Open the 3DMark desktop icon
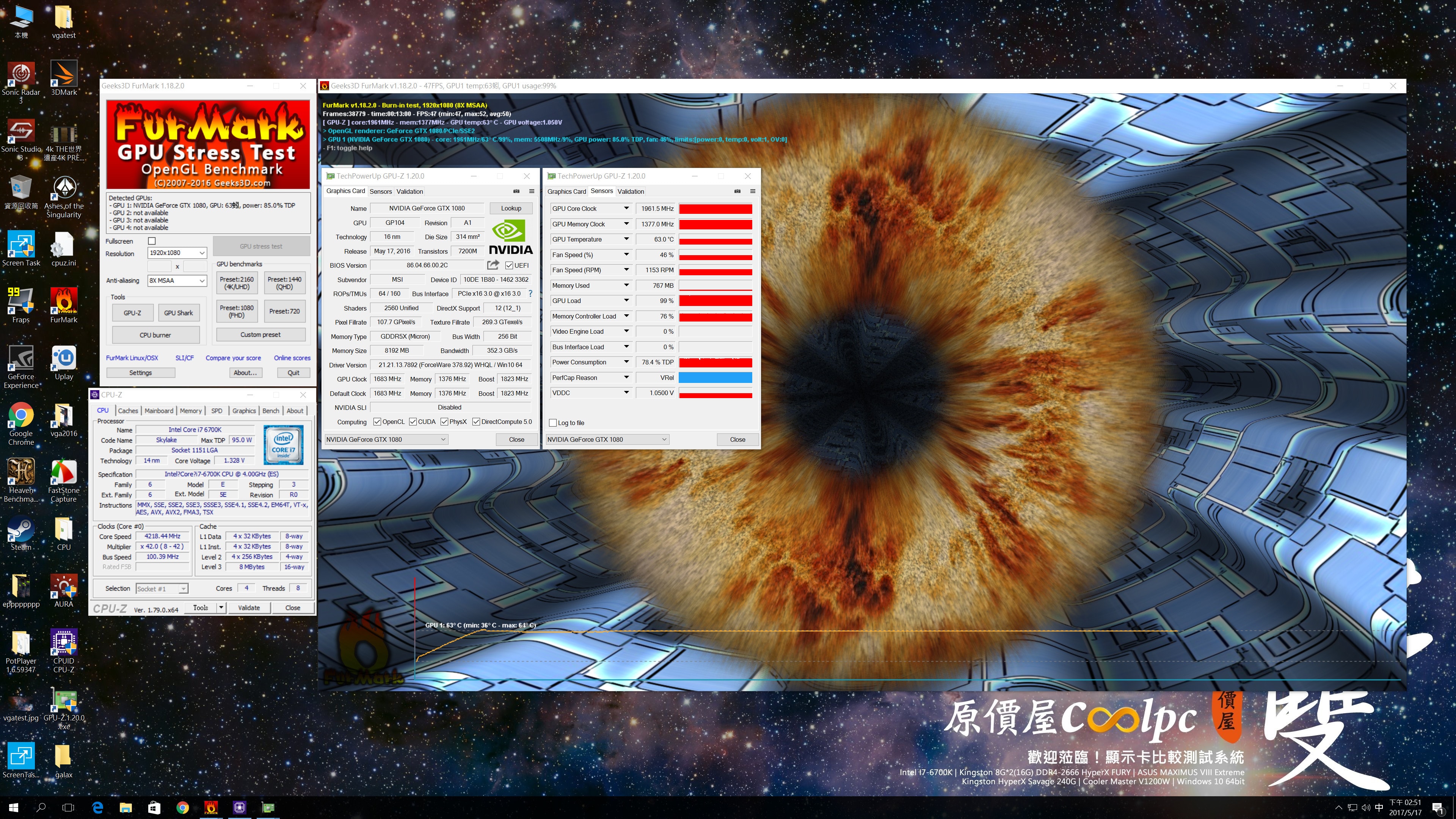Viewport: 1456px width, 819px height. tap(64, 78)
